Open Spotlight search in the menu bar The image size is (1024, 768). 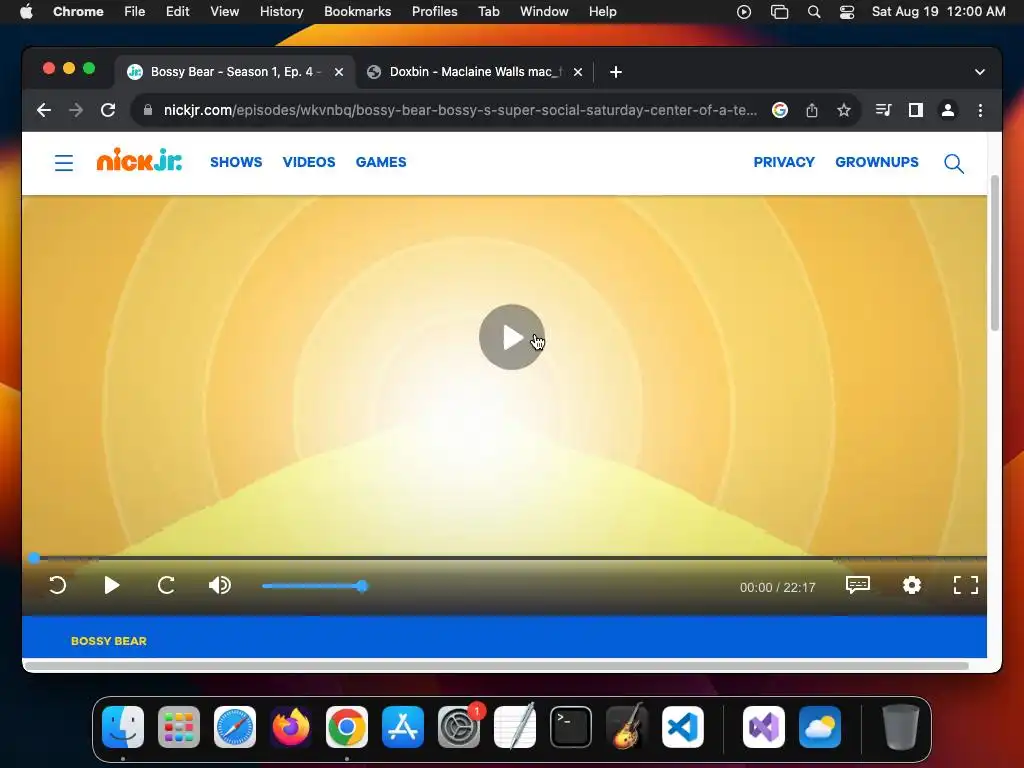click(x=814, y=12)
